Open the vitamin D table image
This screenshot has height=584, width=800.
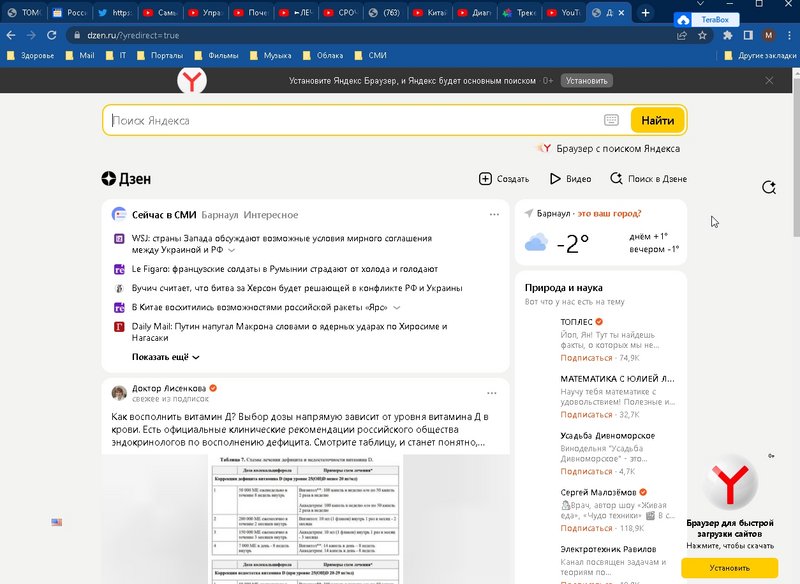click(x=305, y=519)
